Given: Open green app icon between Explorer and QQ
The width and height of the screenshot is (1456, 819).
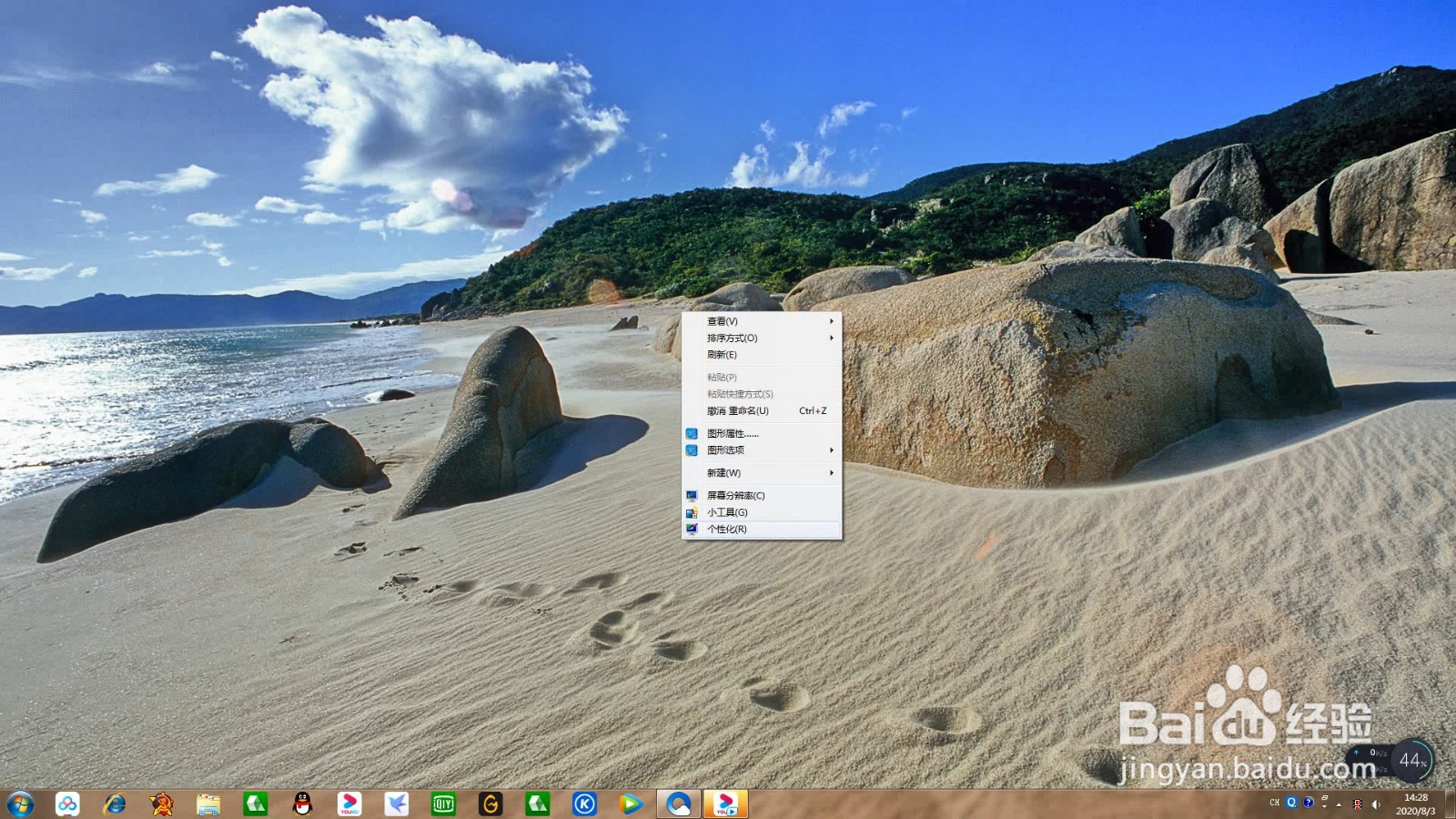Looking at the screenshot, I should click(256, 804).
